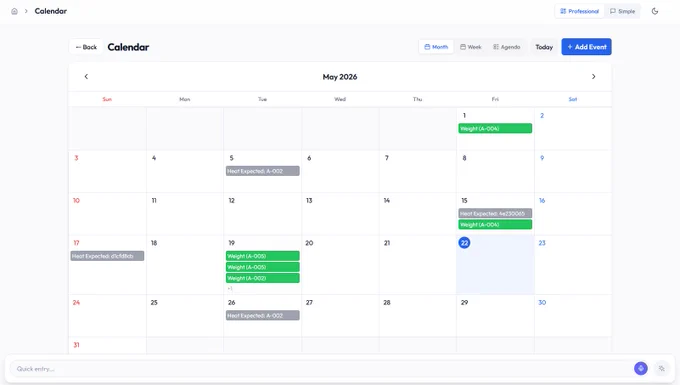Select the Week view tab

(471, 47)
